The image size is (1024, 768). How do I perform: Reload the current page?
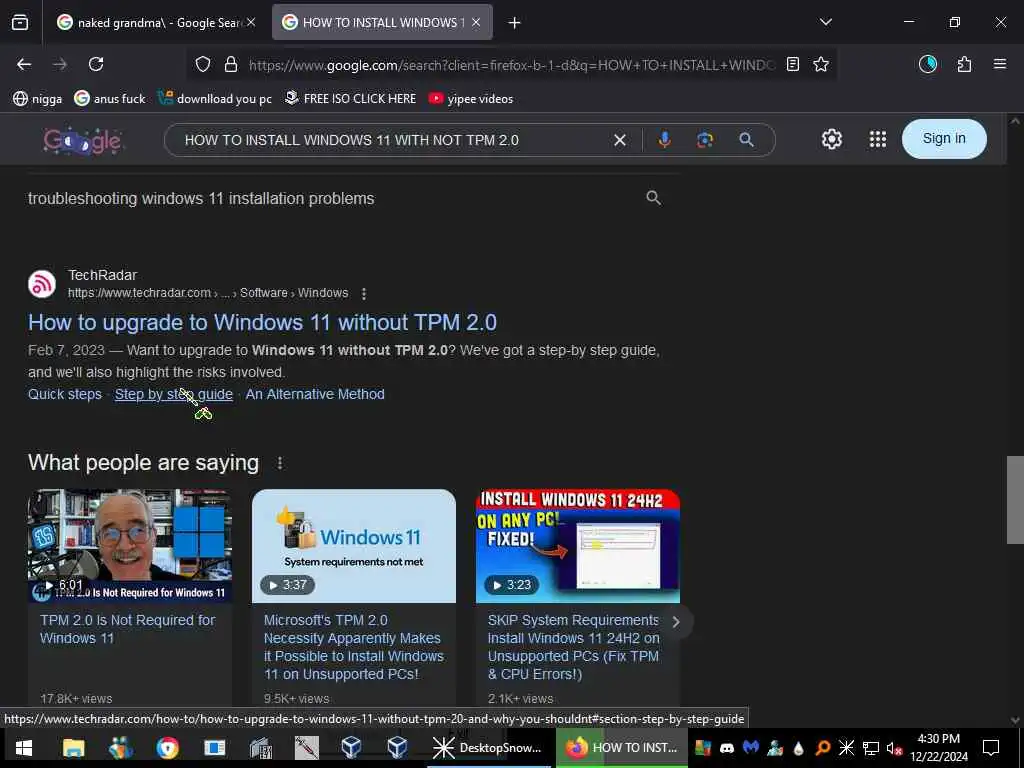pyautogui.click(x=96, y=64)
